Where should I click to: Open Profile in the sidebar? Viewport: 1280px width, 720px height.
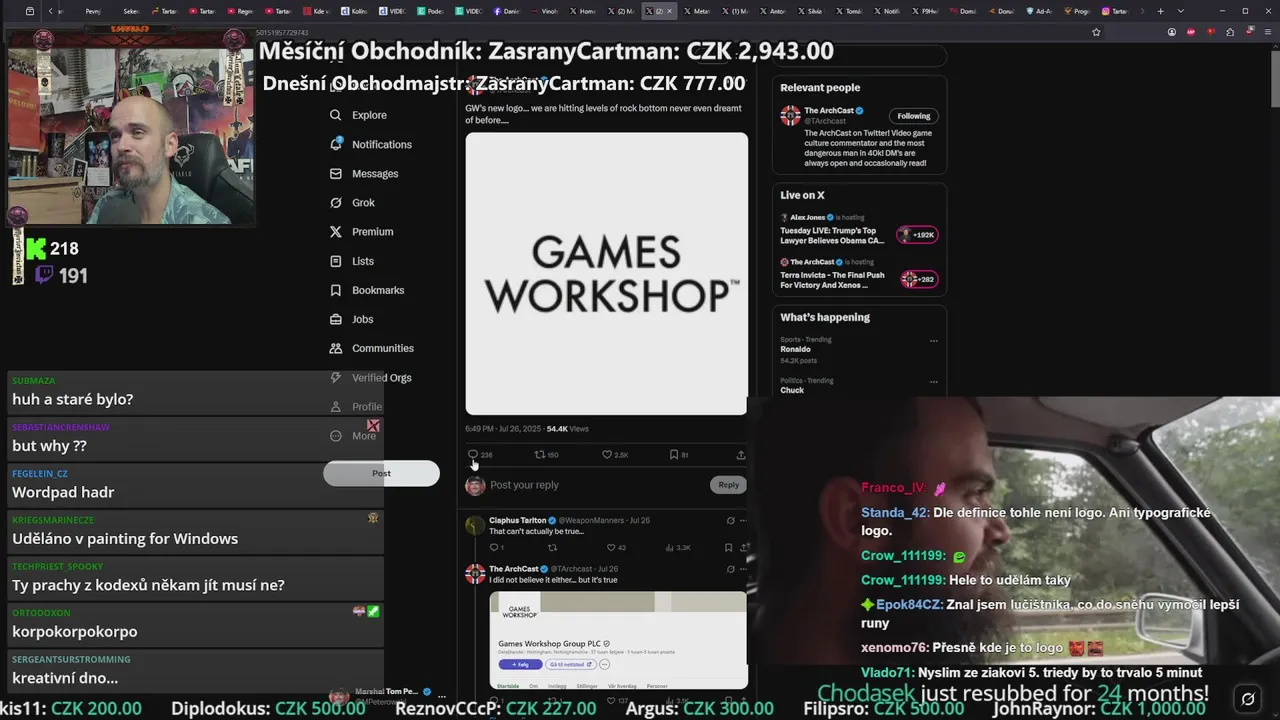coord(356,406)
